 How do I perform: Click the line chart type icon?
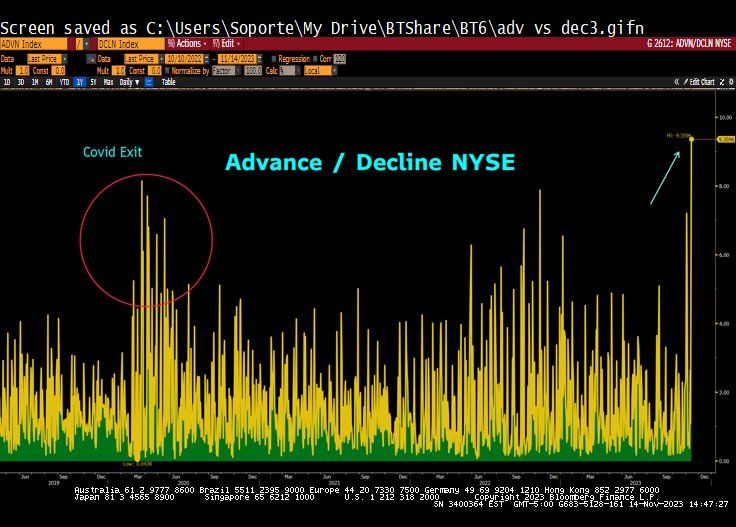[x=149, y=82]
